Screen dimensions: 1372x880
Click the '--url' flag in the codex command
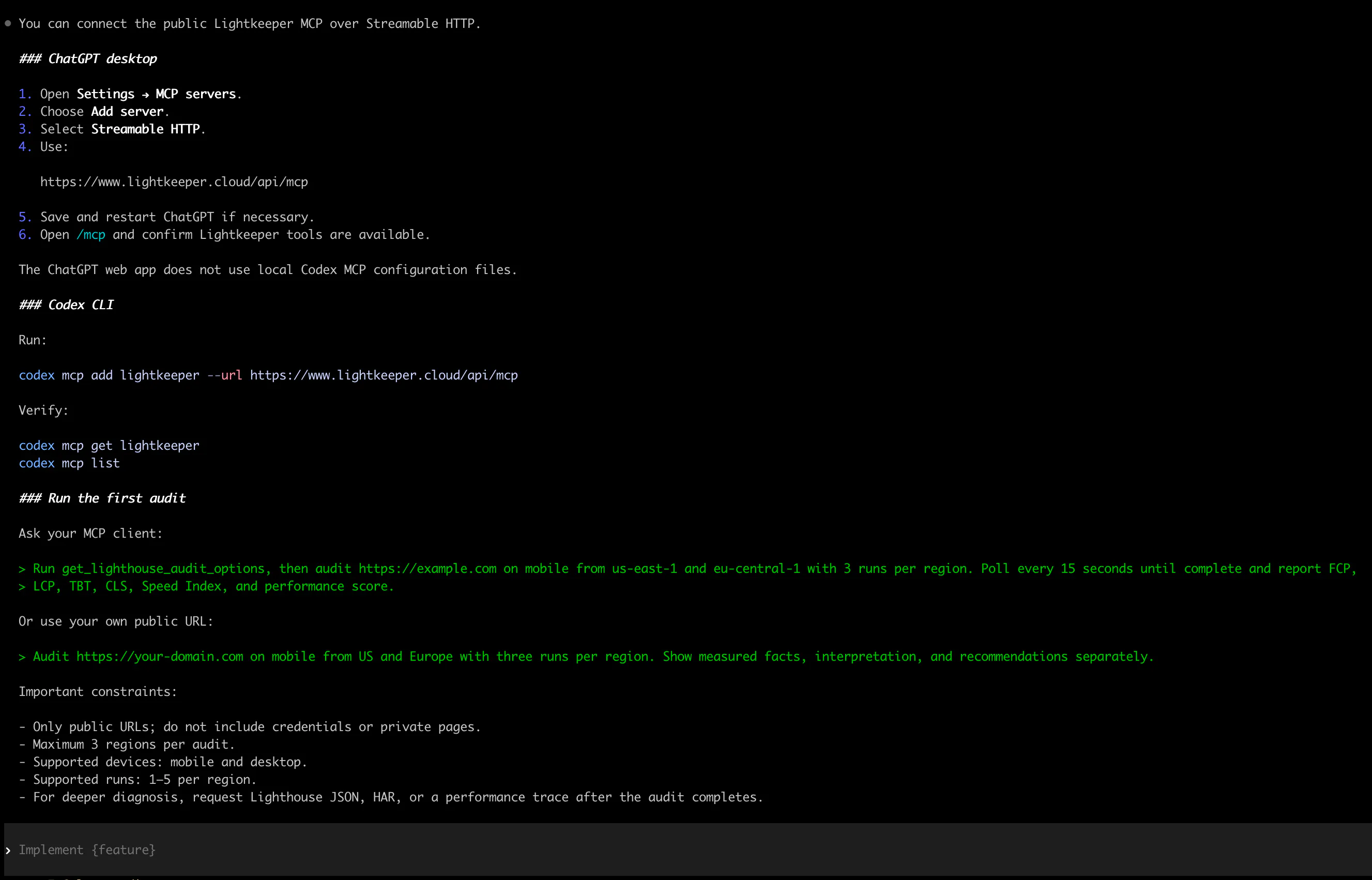224,375
